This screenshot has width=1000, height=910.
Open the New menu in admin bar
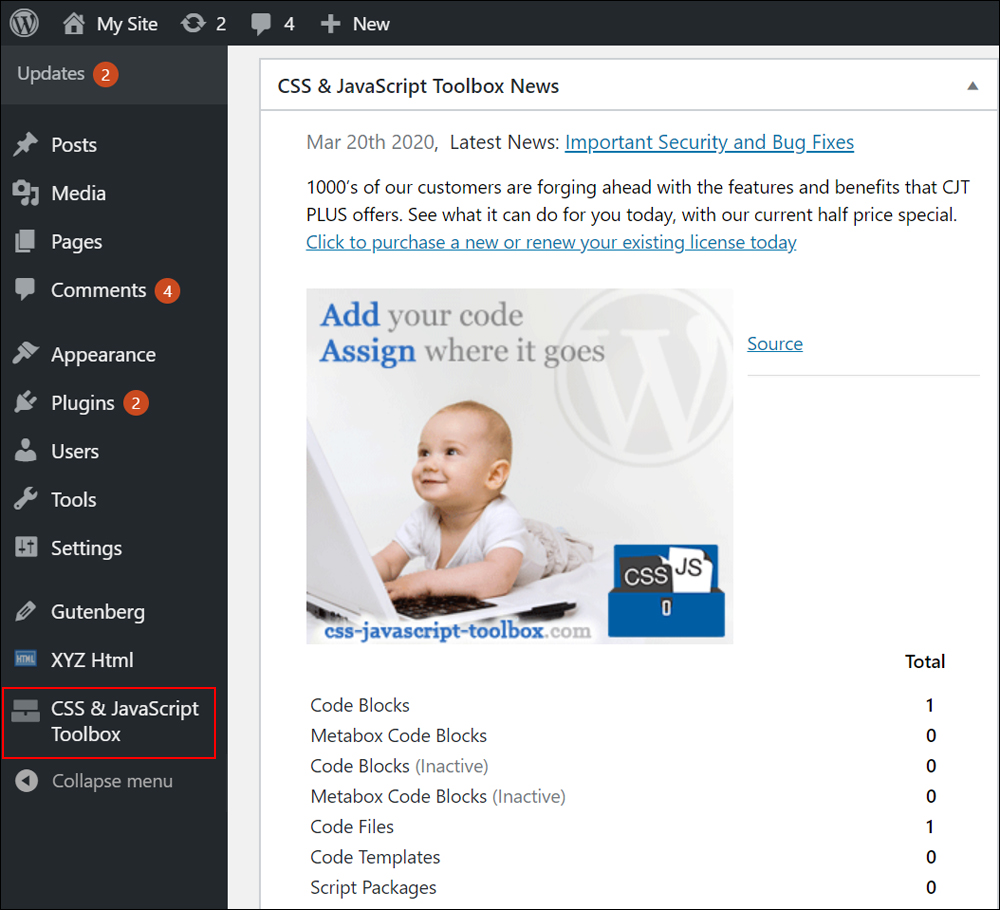coord(371,24)
